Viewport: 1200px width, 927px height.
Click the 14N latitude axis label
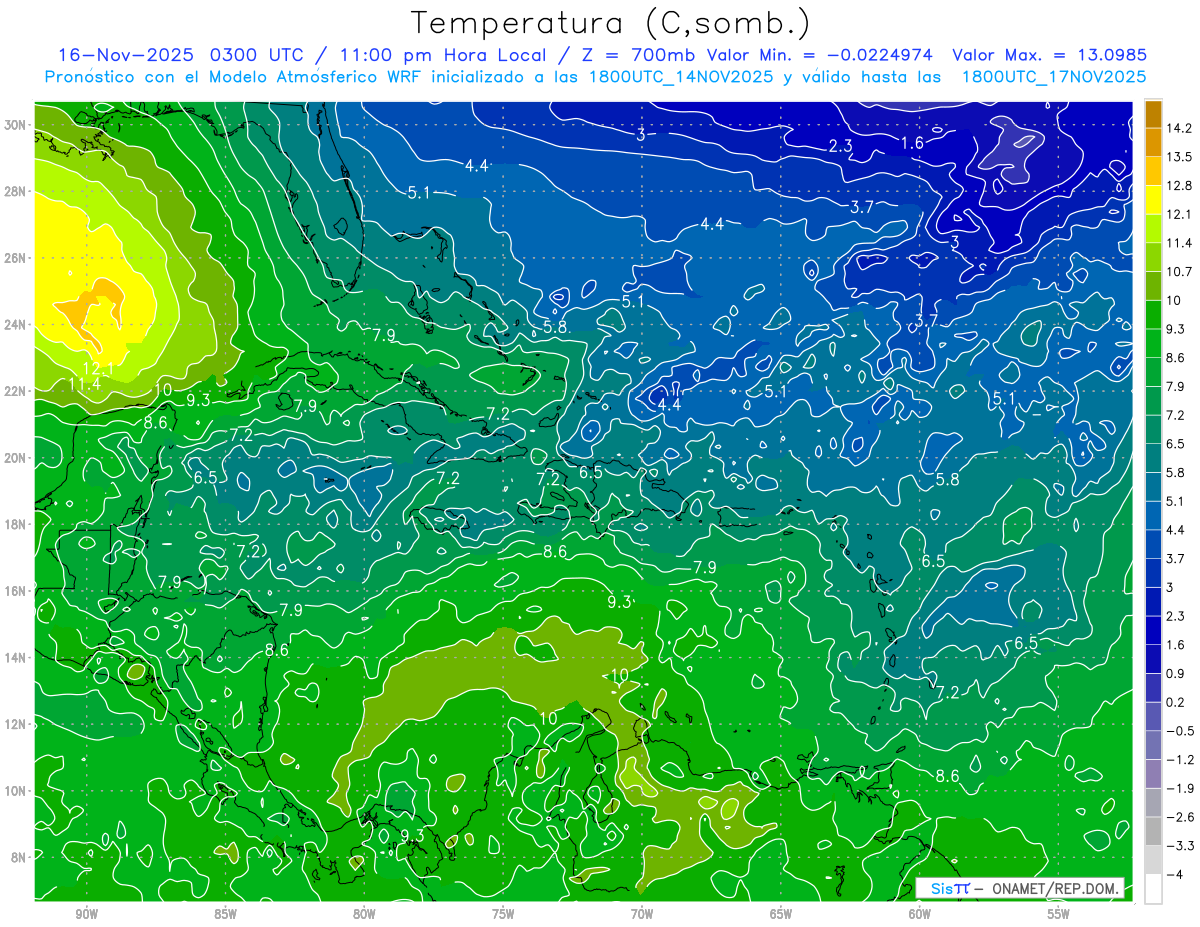coord(15,657)
